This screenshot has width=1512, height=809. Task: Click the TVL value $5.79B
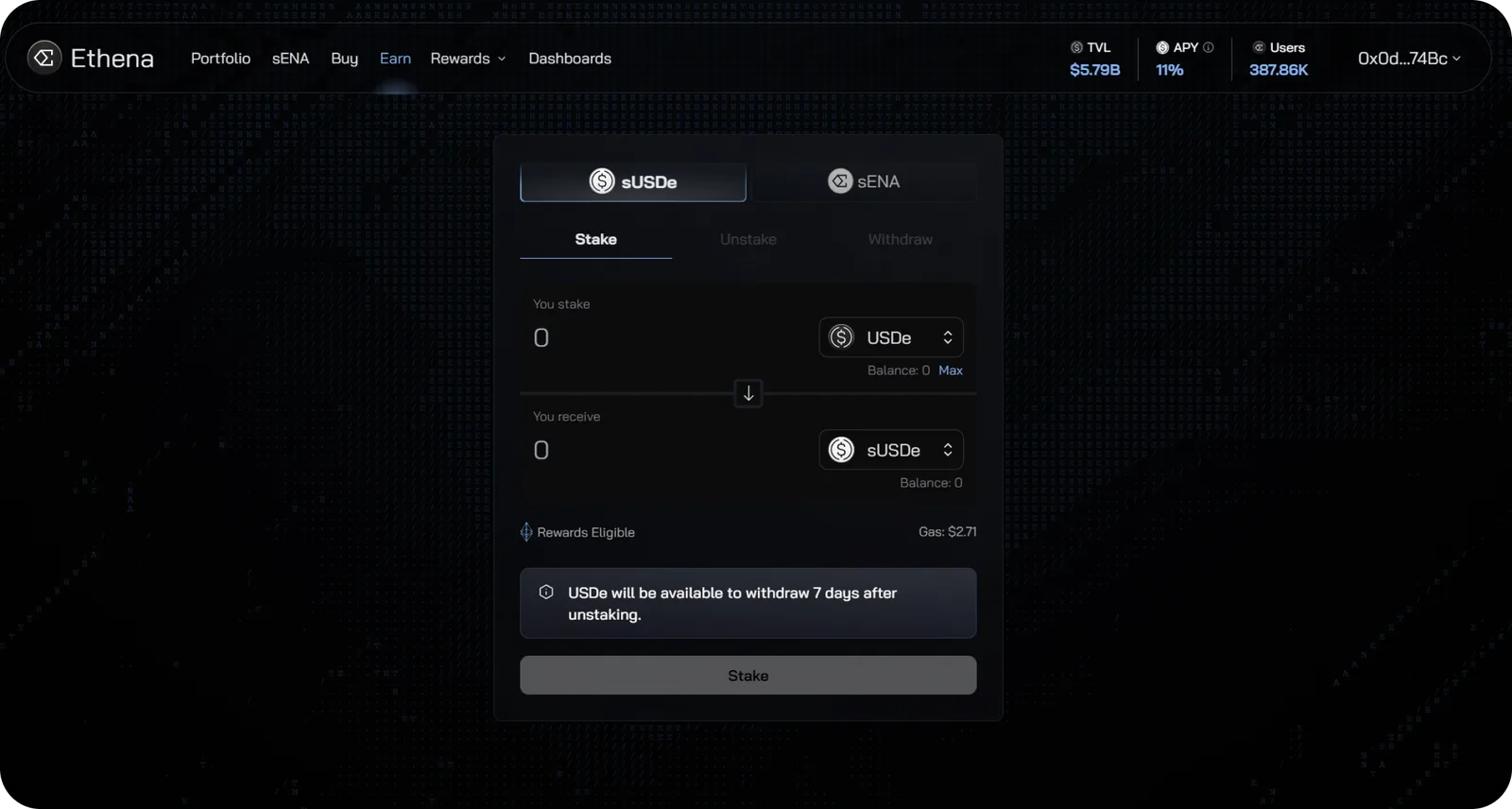pos(1095,70)
